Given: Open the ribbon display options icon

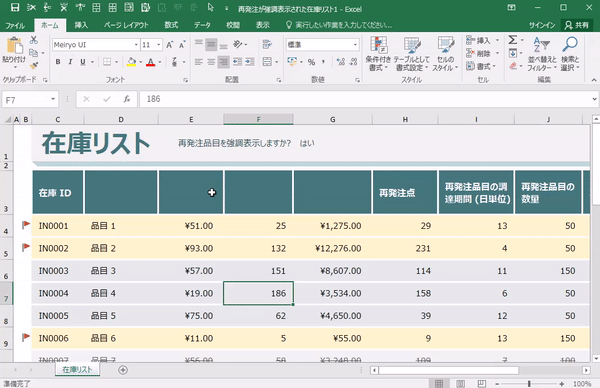Looking at the screenshot, I should pyautogui.click(x=511, y=7).
